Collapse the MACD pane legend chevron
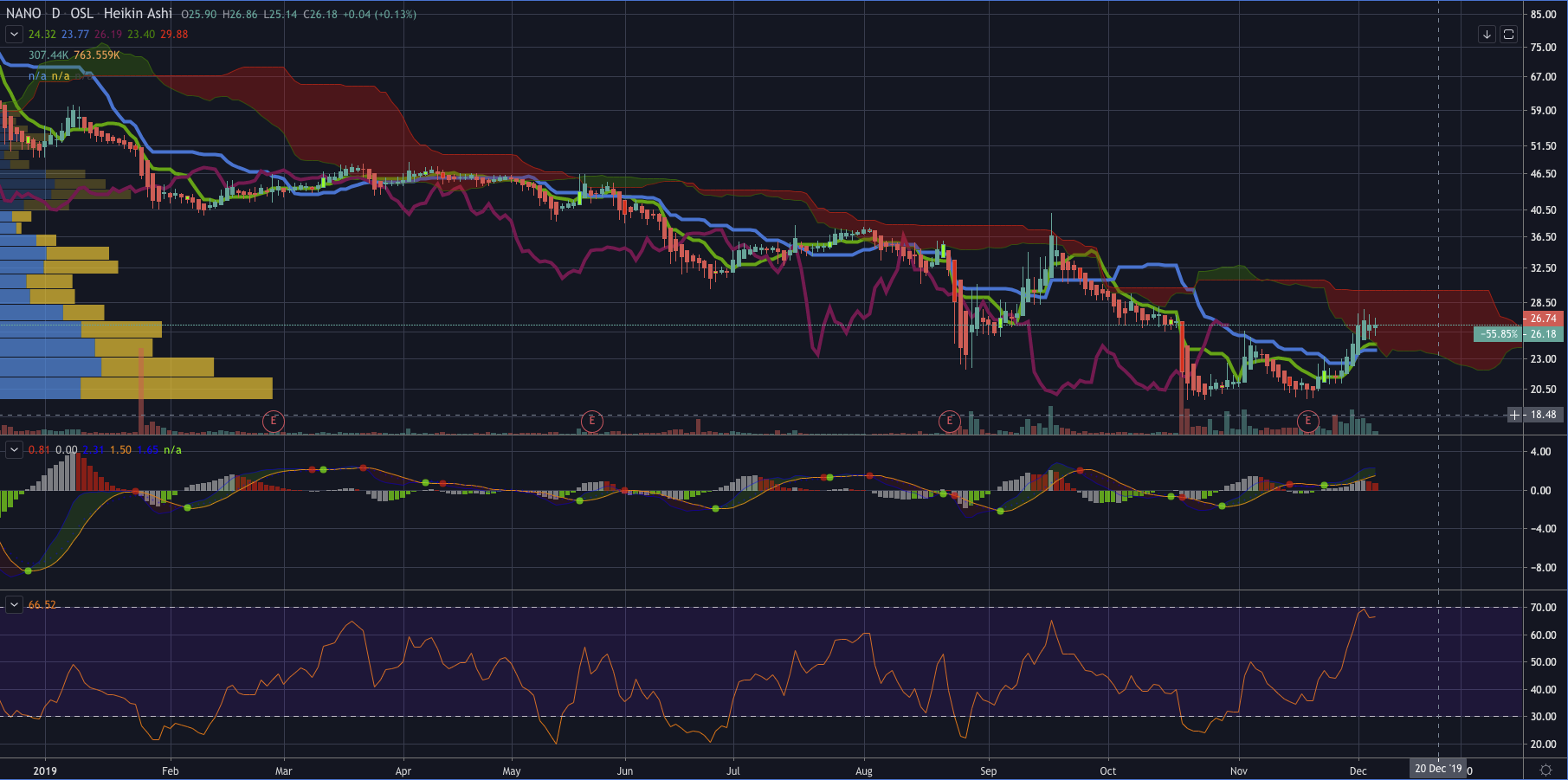 click(x=14, y=449)
